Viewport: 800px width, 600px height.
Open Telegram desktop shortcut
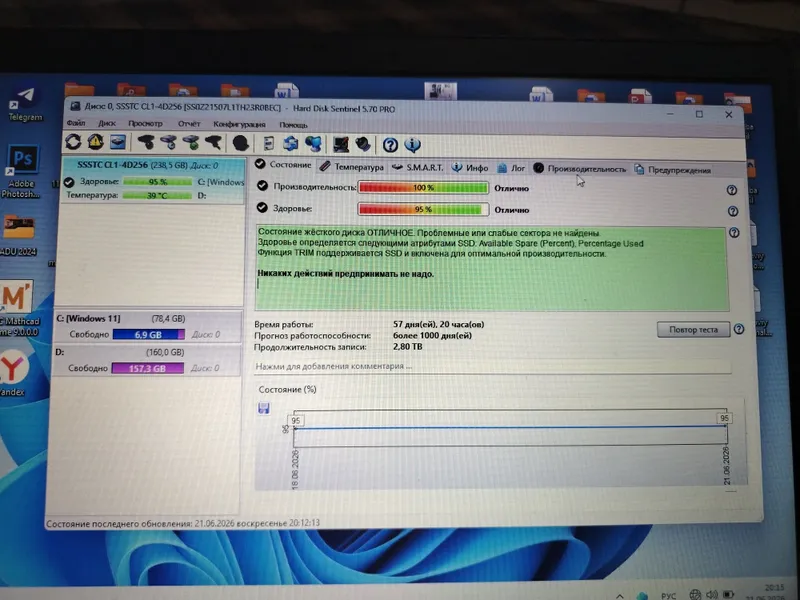(25, 104)
